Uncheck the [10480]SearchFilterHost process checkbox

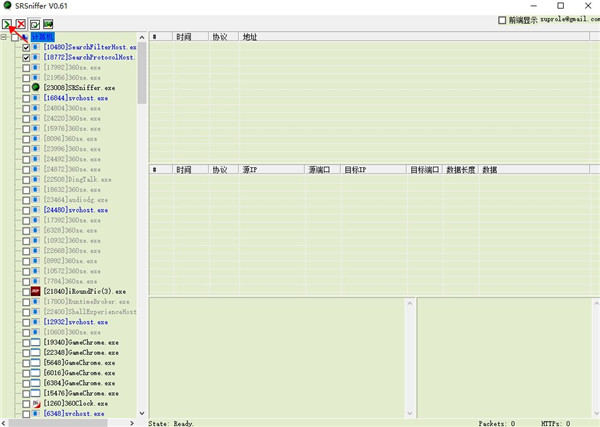click(x=26, y=47)
